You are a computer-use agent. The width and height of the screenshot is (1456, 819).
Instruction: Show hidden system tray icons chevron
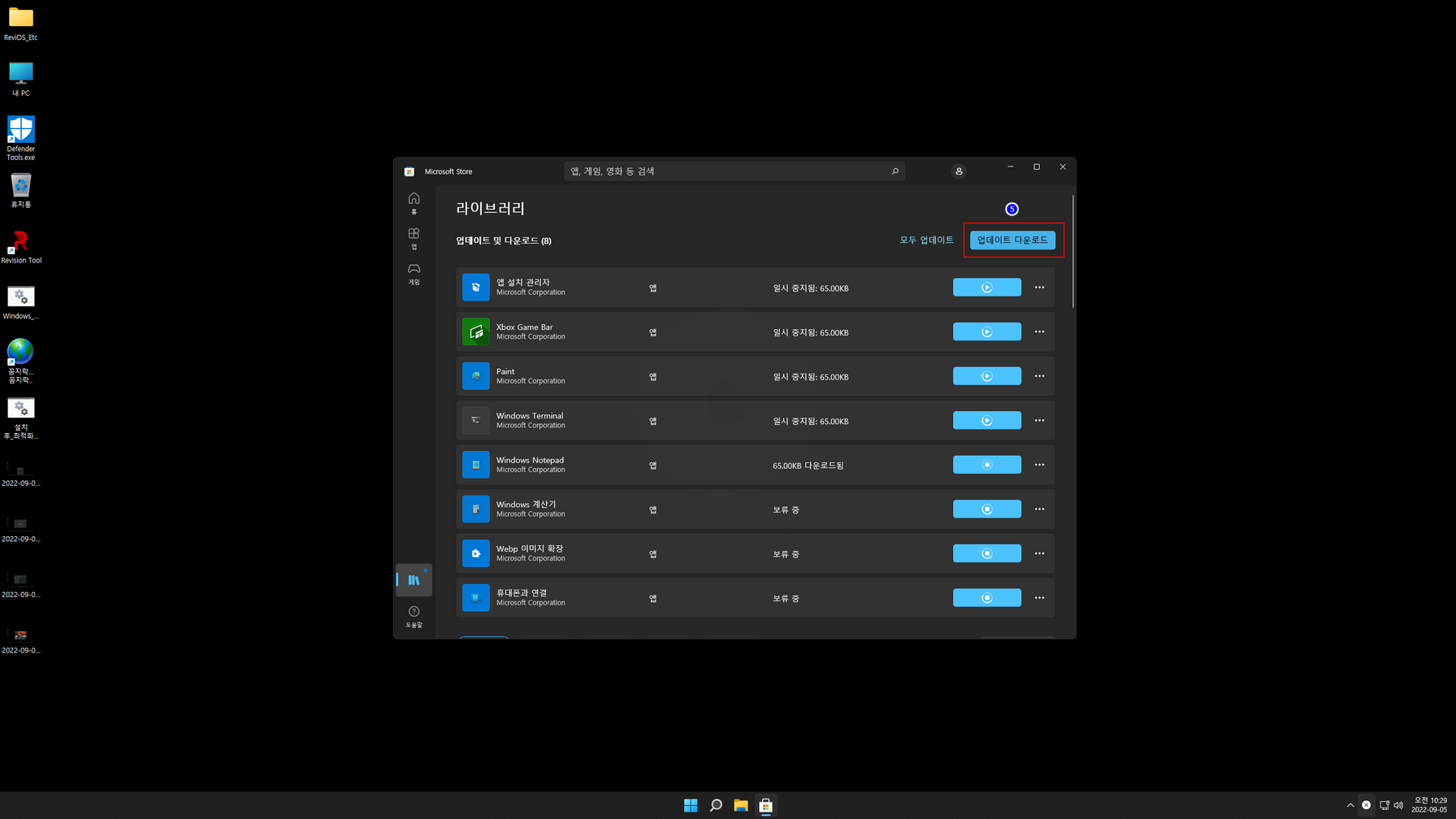(1350, 805)
